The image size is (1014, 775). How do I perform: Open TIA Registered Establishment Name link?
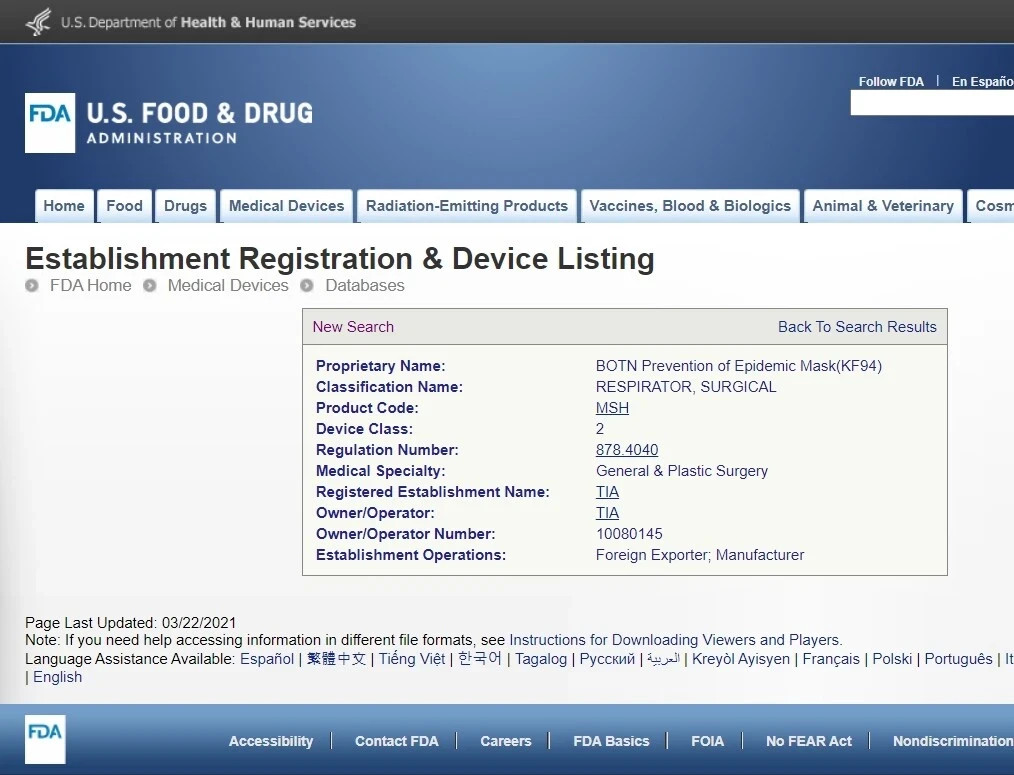pos(607,492)
